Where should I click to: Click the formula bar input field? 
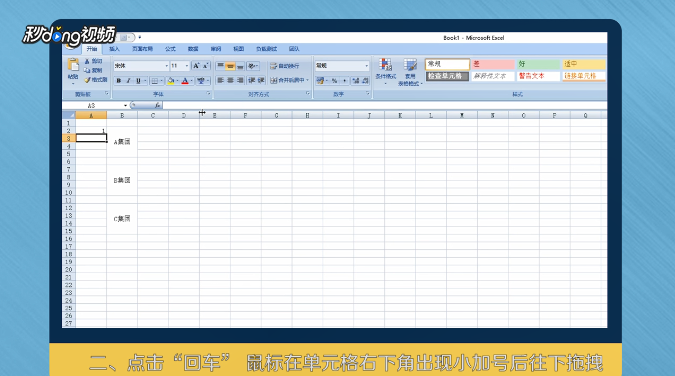[384, 106]
